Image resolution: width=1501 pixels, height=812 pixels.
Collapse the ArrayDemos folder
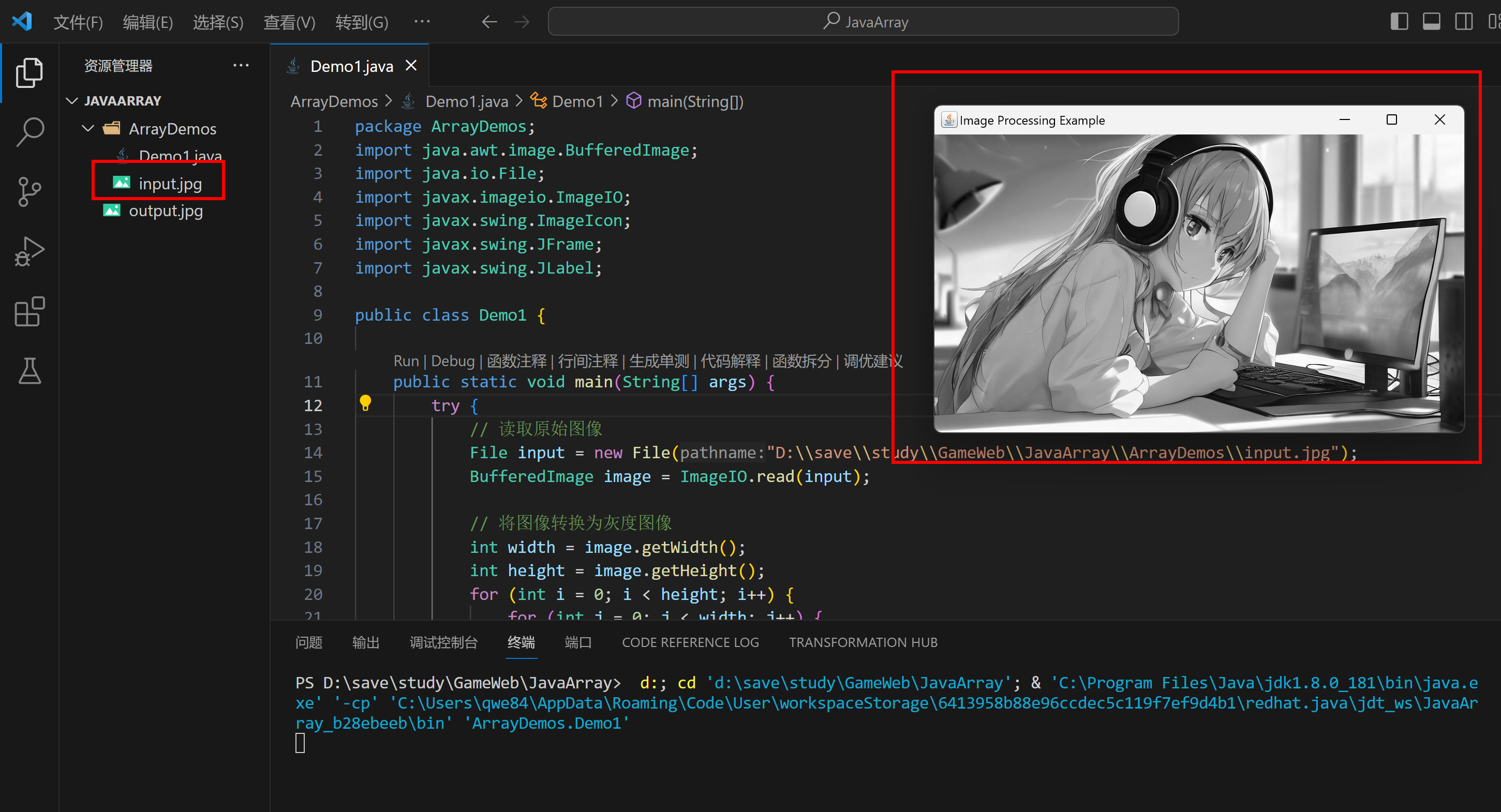click(x=88, y=128)
